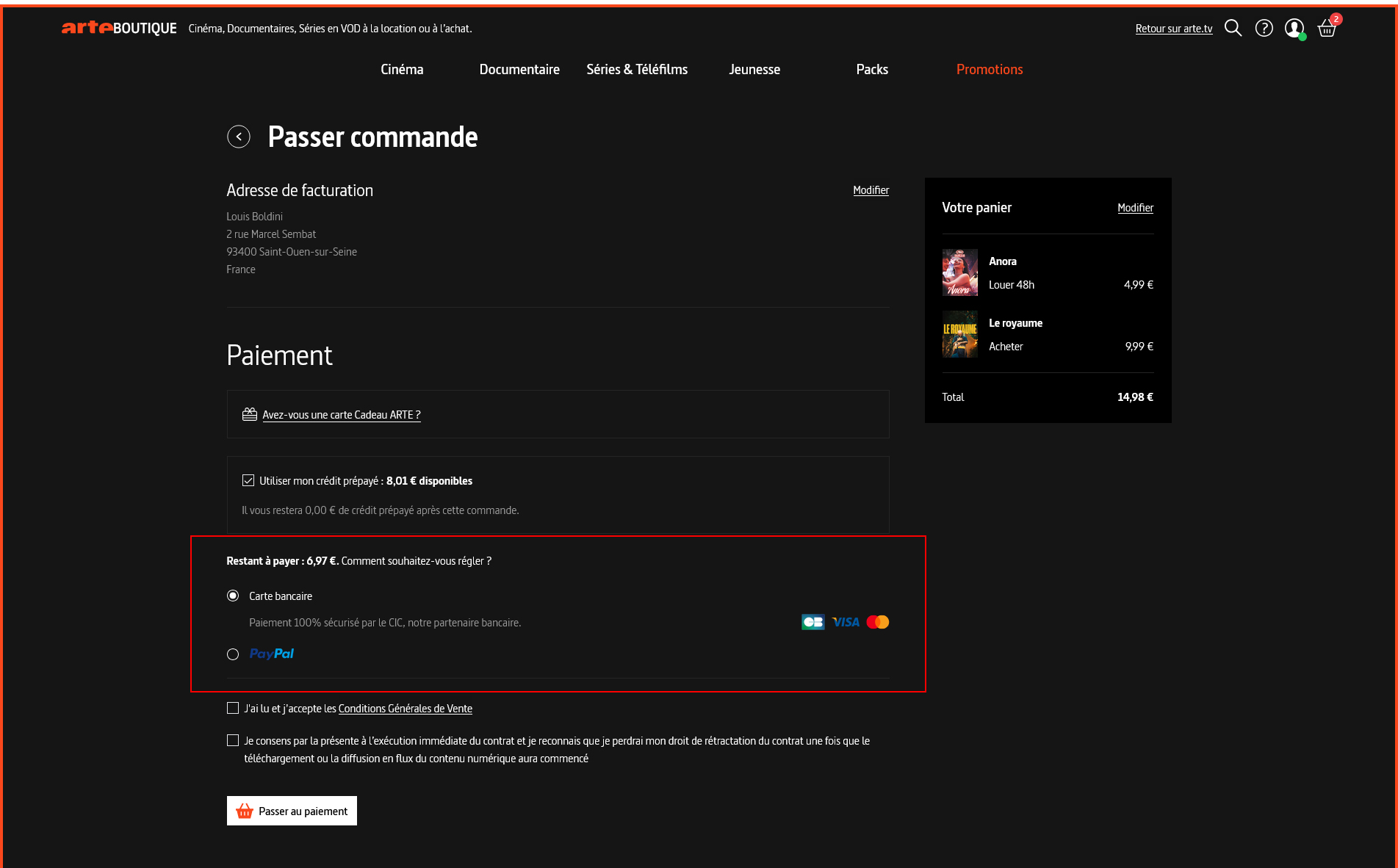
Task: Click the Mastercard logo
Action: [x=878, y=622]
